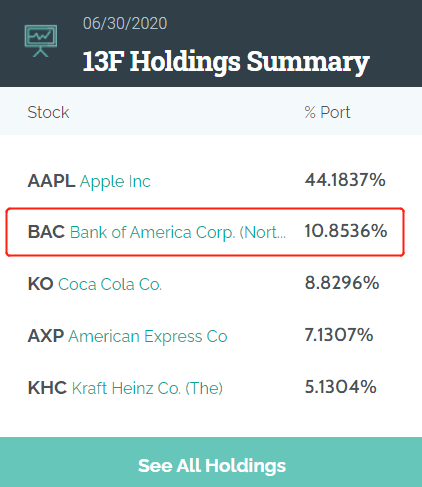Click the 10.8536% value for BAC

pyautogui.click(x=346, y=231)
